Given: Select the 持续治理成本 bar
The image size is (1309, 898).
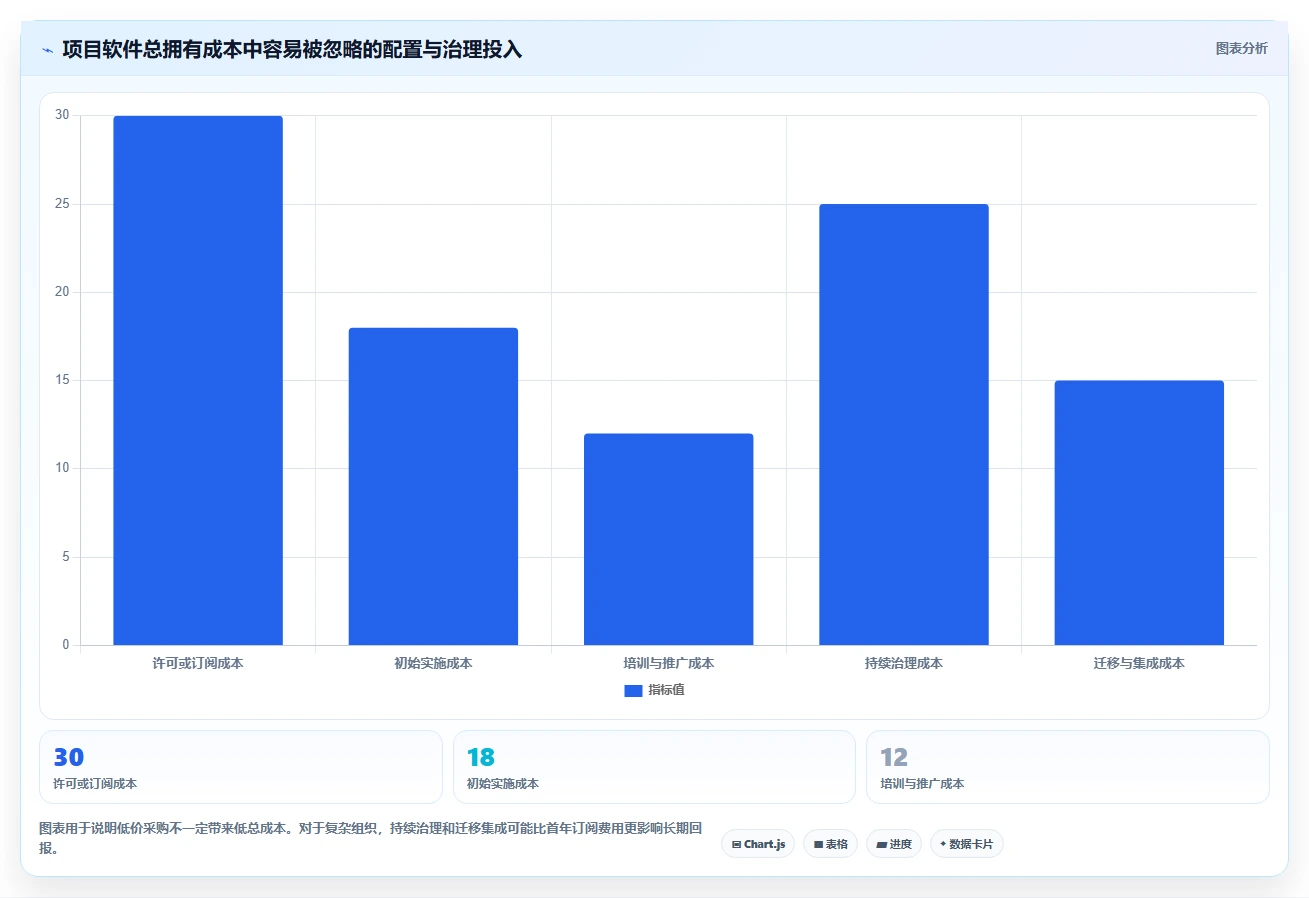Looking at the screenshot, I should pyautogui.click(x=904, y=424).
